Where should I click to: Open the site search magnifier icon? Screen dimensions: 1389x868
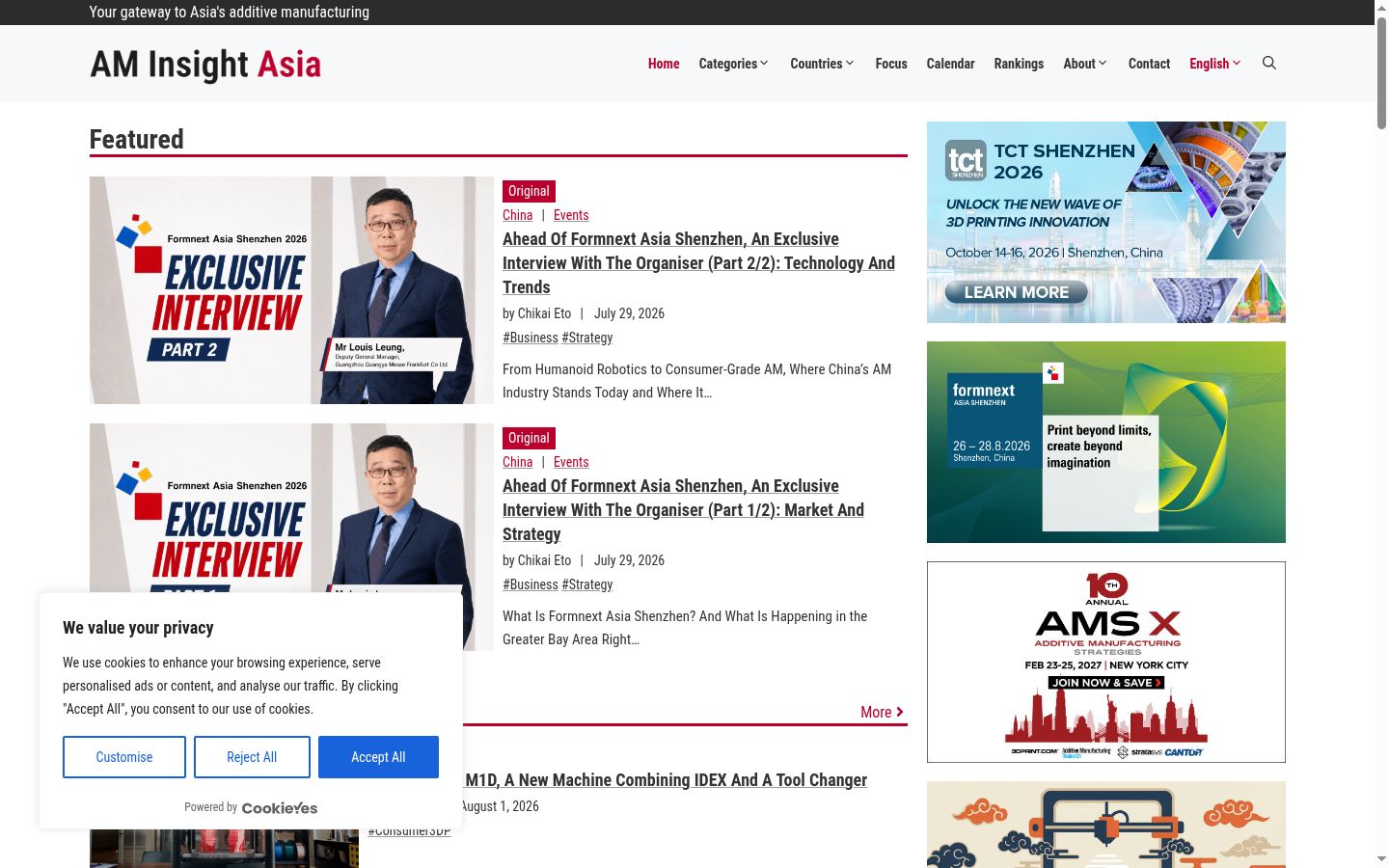(1269, 63)
